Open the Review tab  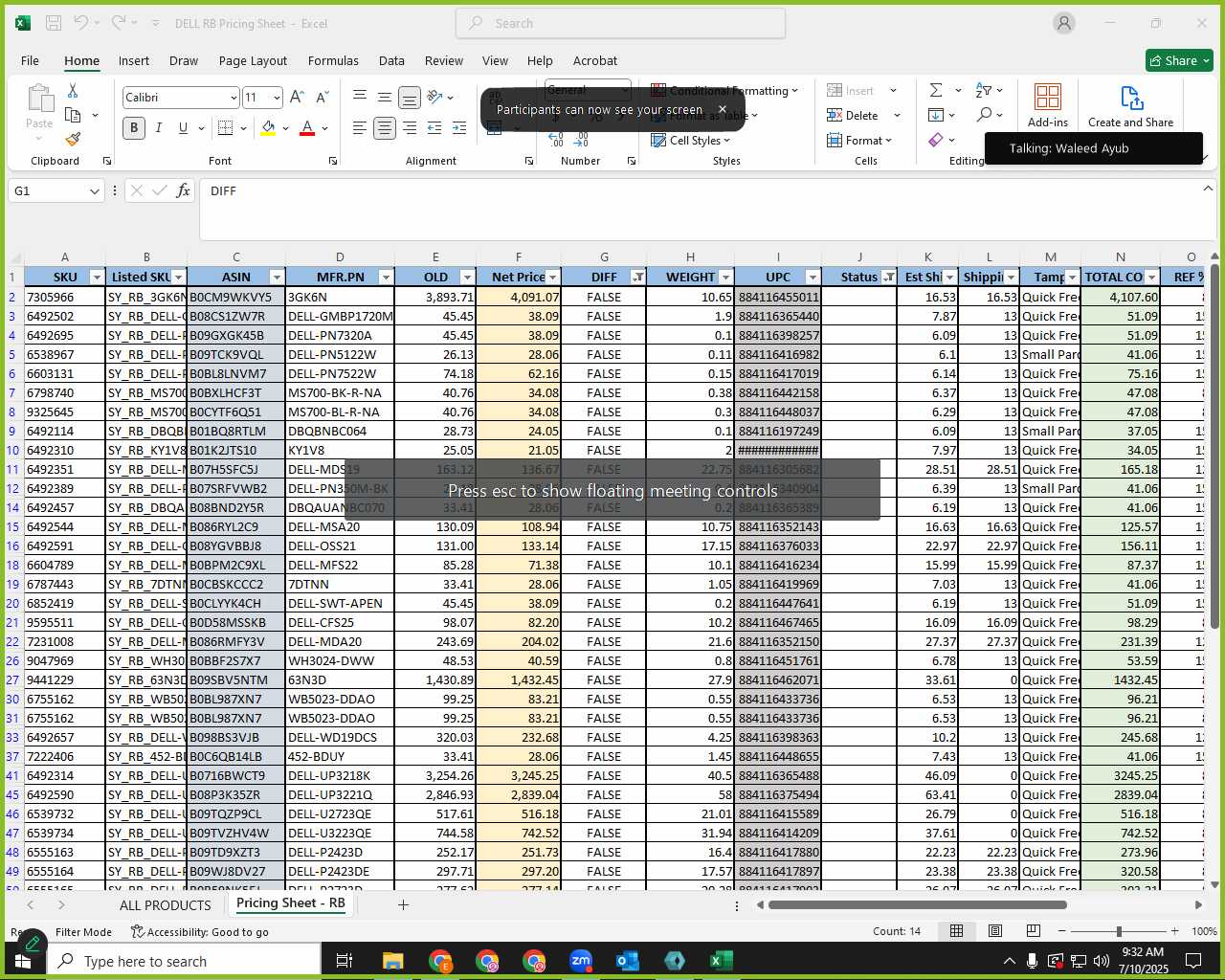coord(444,60)
